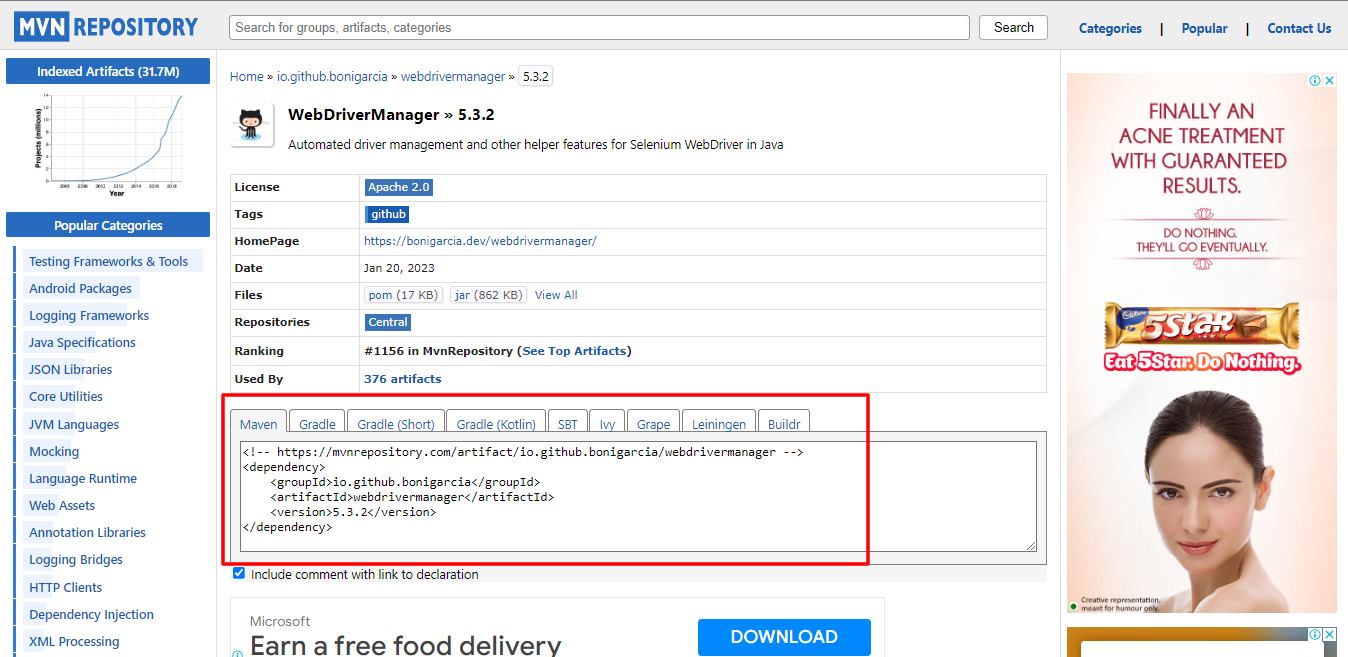The image size is (1348, 657).
Task: Select the Buildr tab
Action: coord(784,424)
